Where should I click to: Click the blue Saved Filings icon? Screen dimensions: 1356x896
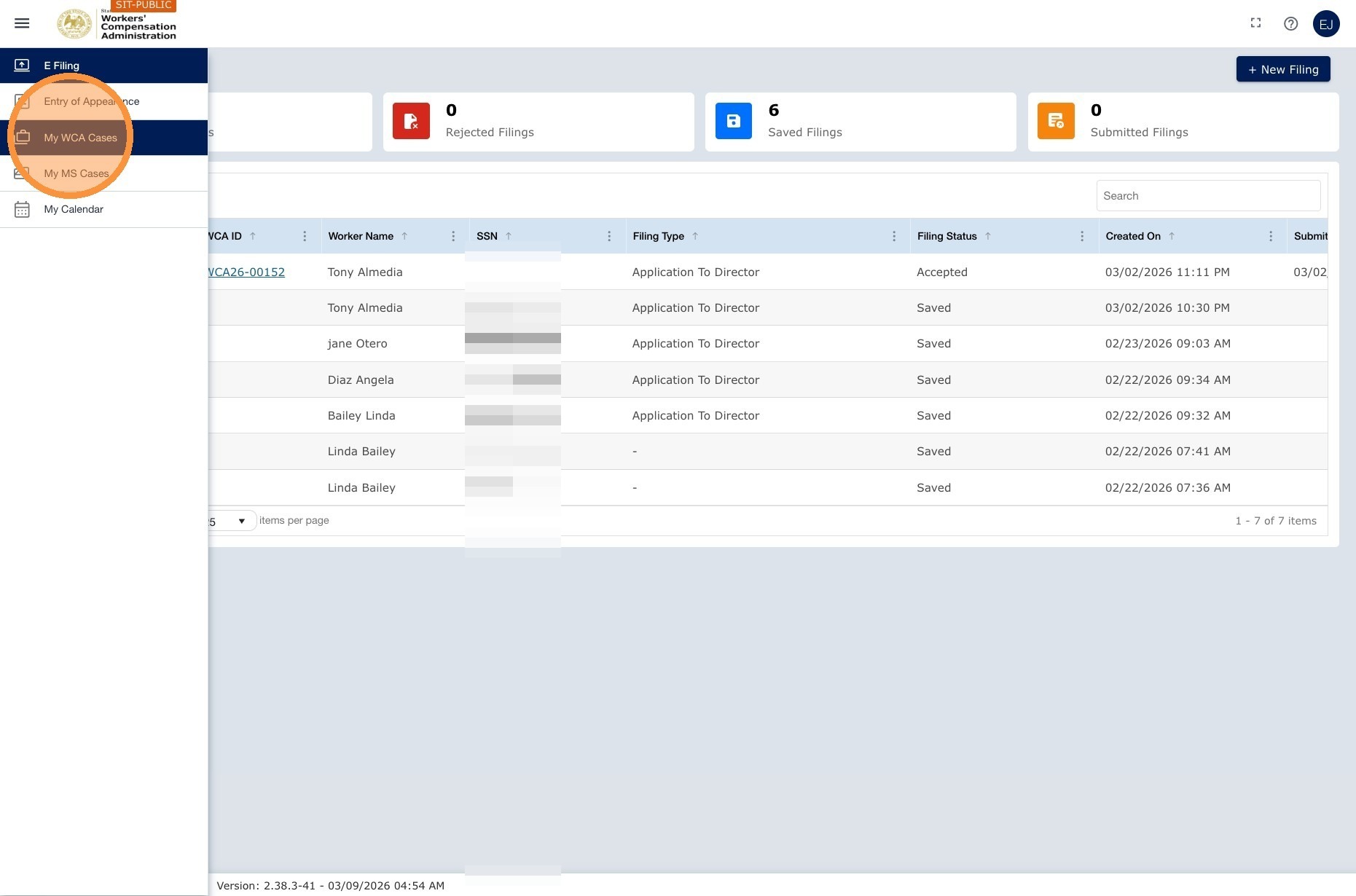[x=733, y=121]
